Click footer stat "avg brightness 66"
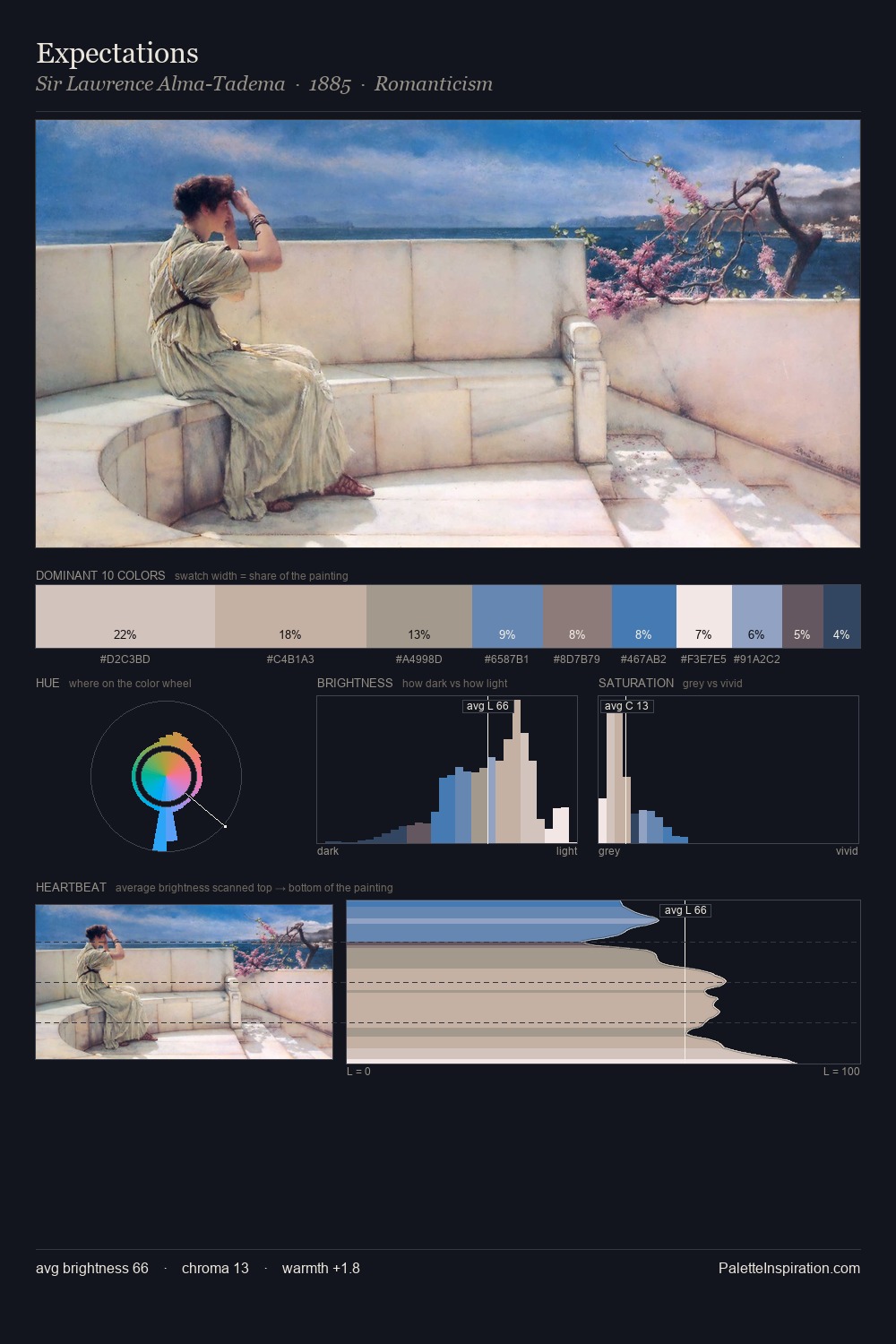 [92, 1268]
